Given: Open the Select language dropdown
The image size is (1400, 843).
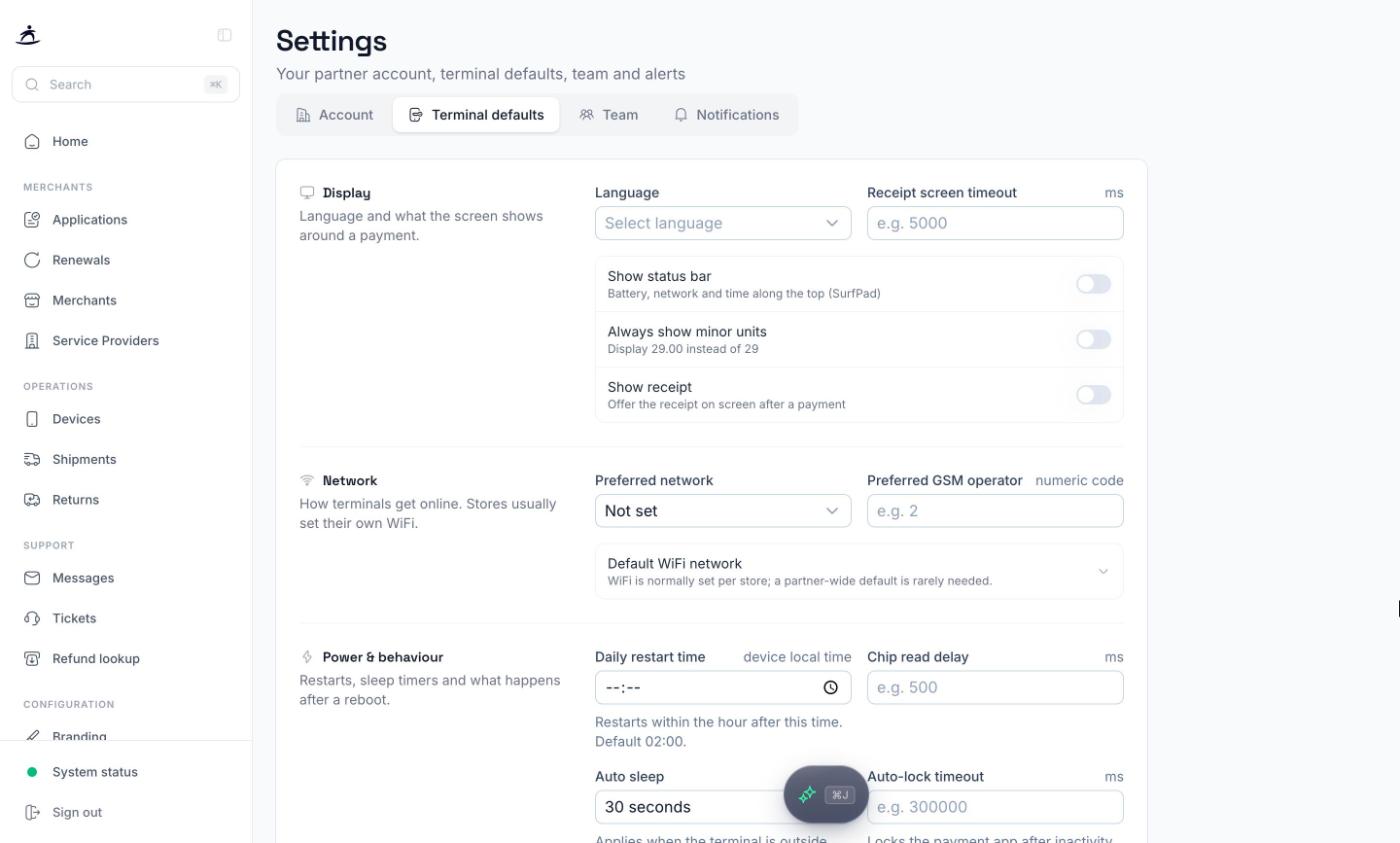Looking at the screenshot, I should tap(723, 223).
